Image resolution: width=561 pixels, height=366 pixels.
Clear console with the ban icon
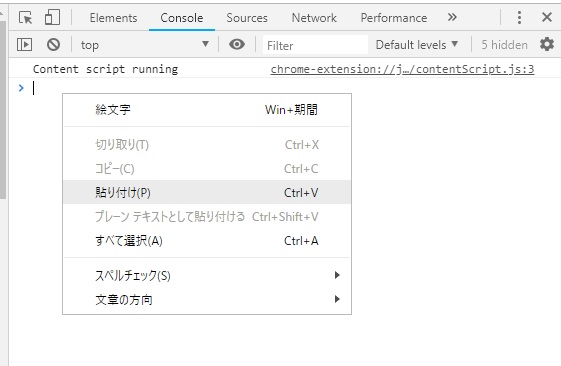53,45
